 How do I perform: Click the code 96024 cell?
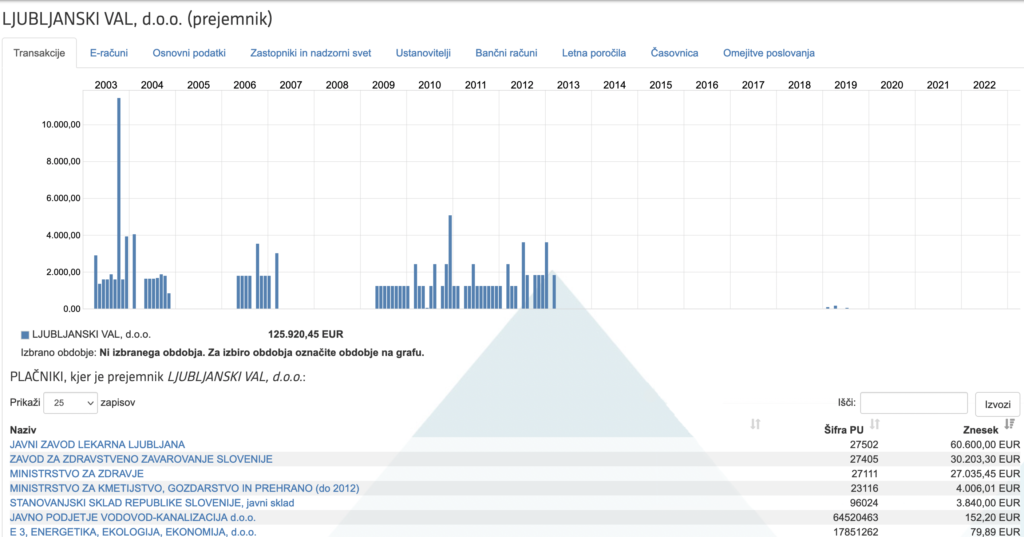click(x=863, y=503)
